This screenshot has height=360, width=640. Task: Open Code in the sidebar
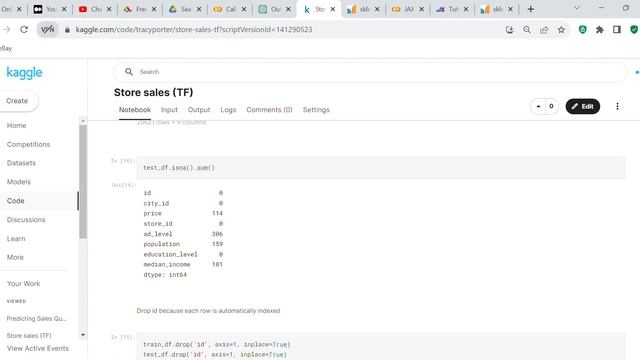point(16,201)
